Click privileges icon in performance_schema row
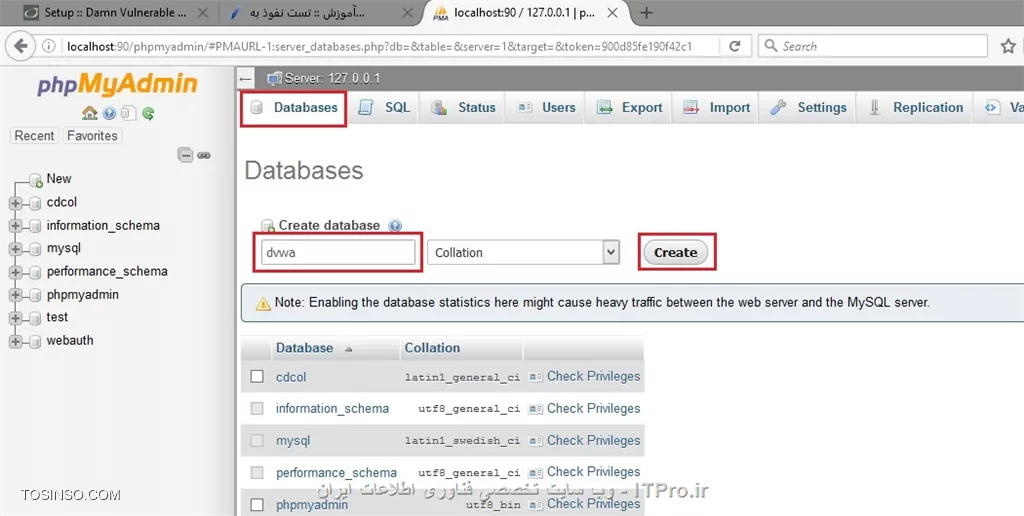This screenshot has height=516, width=1024. point(536,472)
